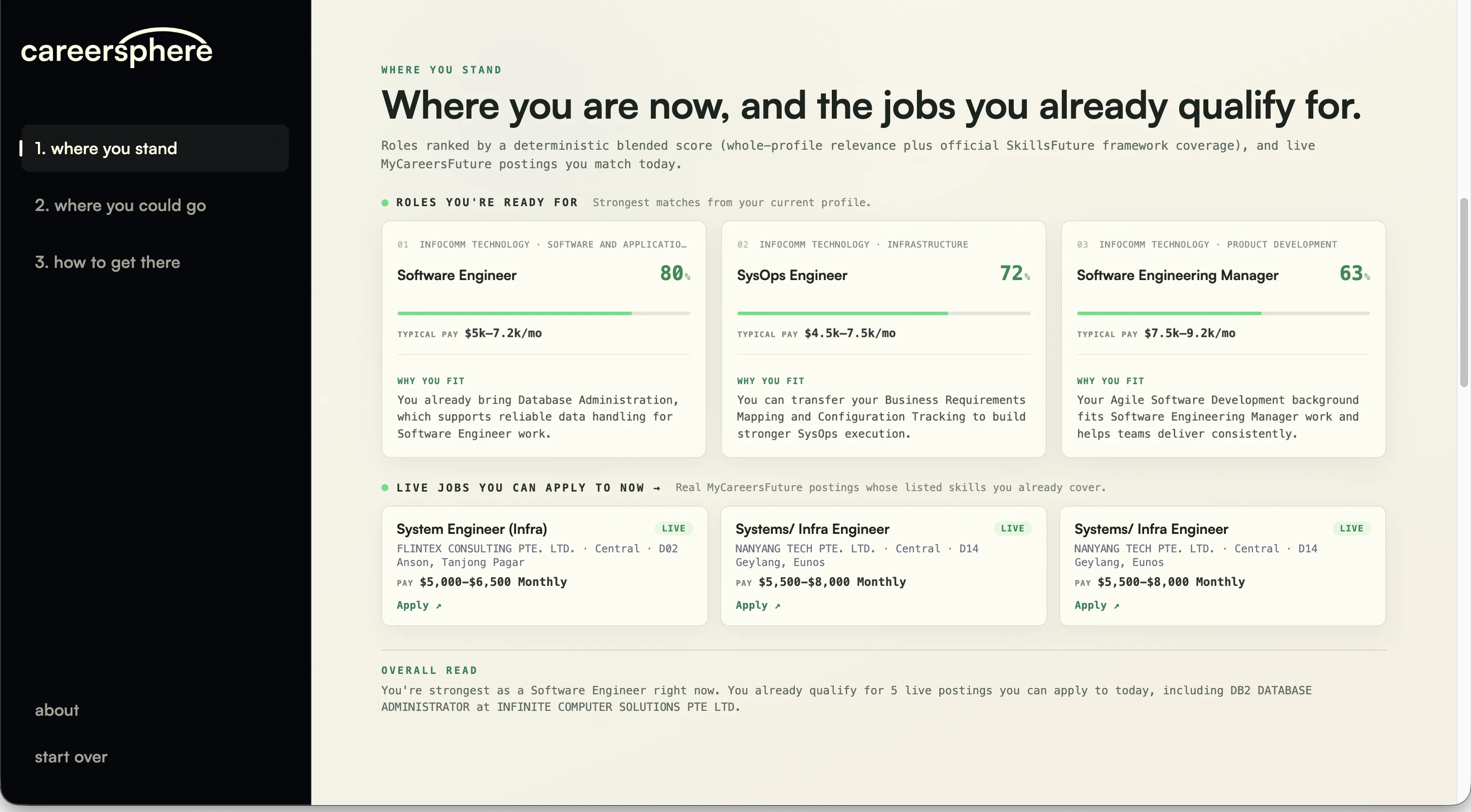Click typical pay $5k–7.2k/mo
Image resolution: width=1471 pixels, height=812 pixels.
click(469, 333)
